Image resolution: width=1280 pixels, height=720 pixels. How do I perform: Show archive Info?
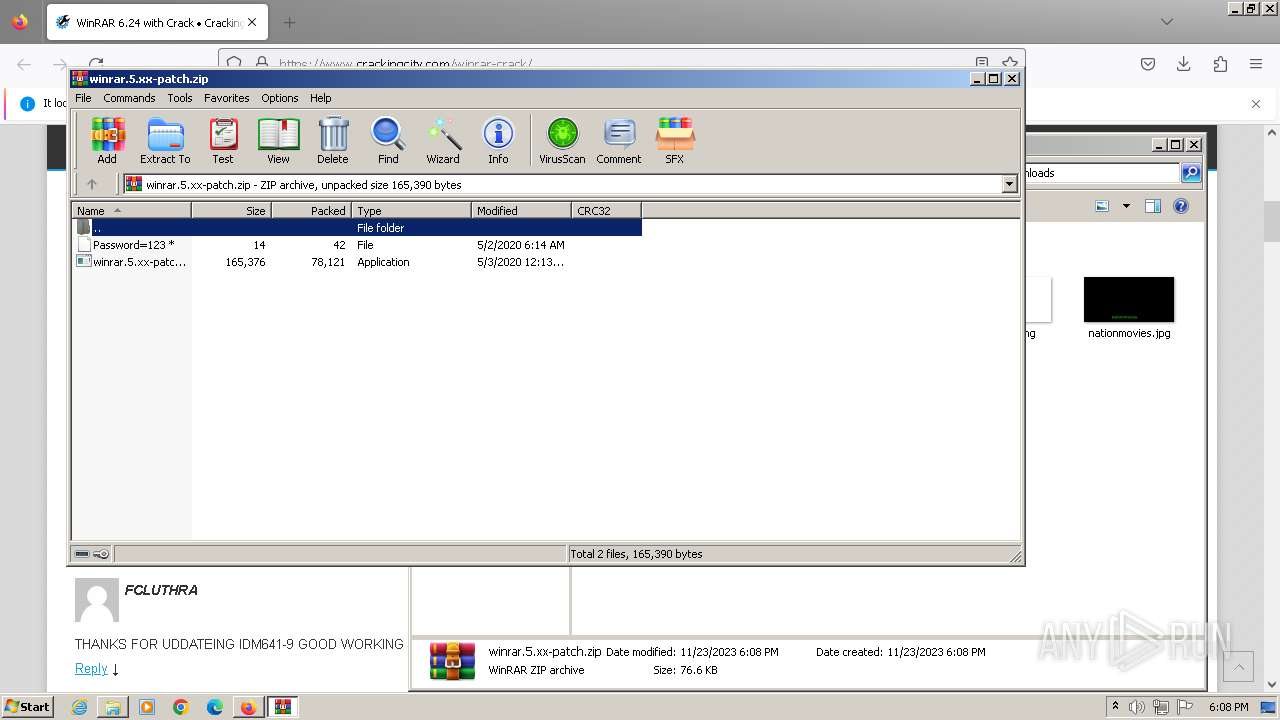(498, 140)
